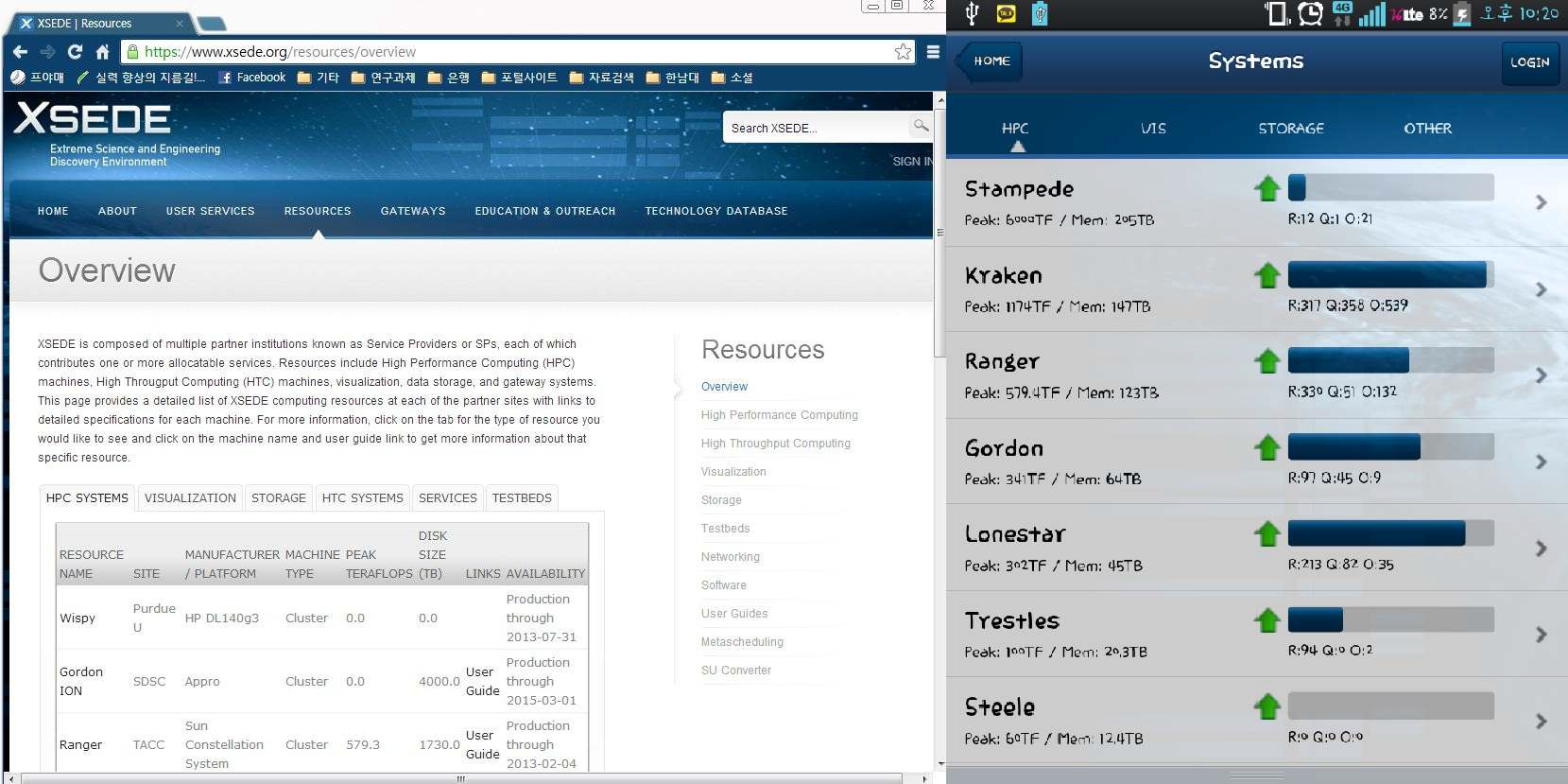1568x784 pixels.
Task: Click the 'Wispy' resource name cell
Action: pyautogui.click(x=78, y=618)
